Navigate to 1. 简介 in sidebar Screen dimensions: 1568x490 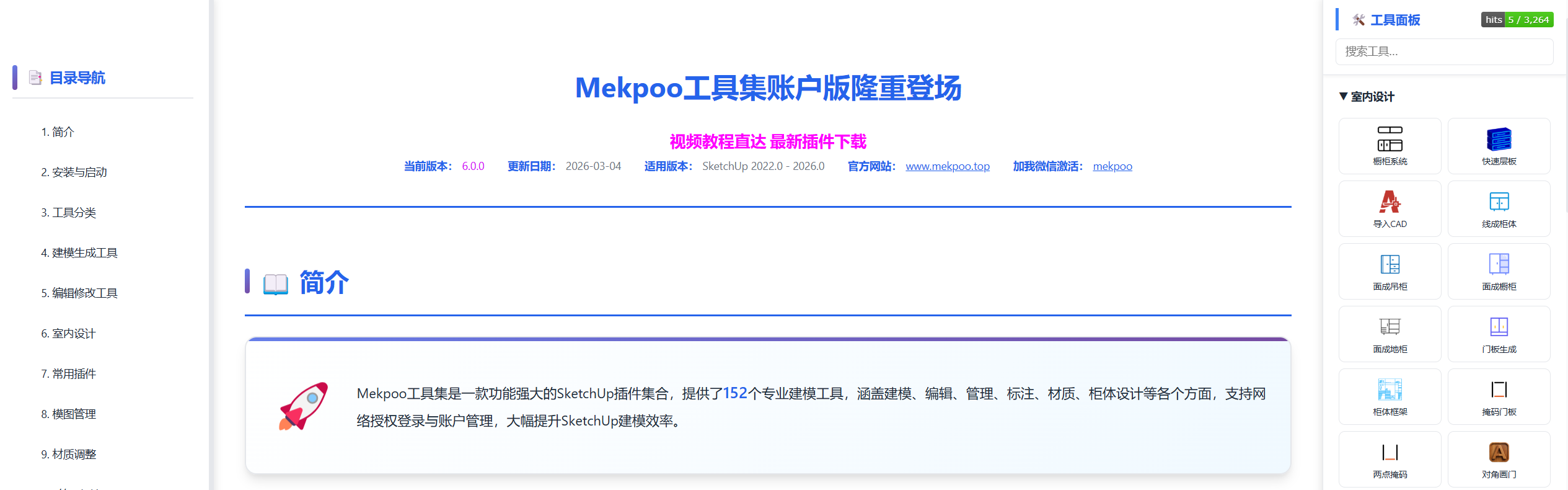pyautogui.click(x=58, y=132)
